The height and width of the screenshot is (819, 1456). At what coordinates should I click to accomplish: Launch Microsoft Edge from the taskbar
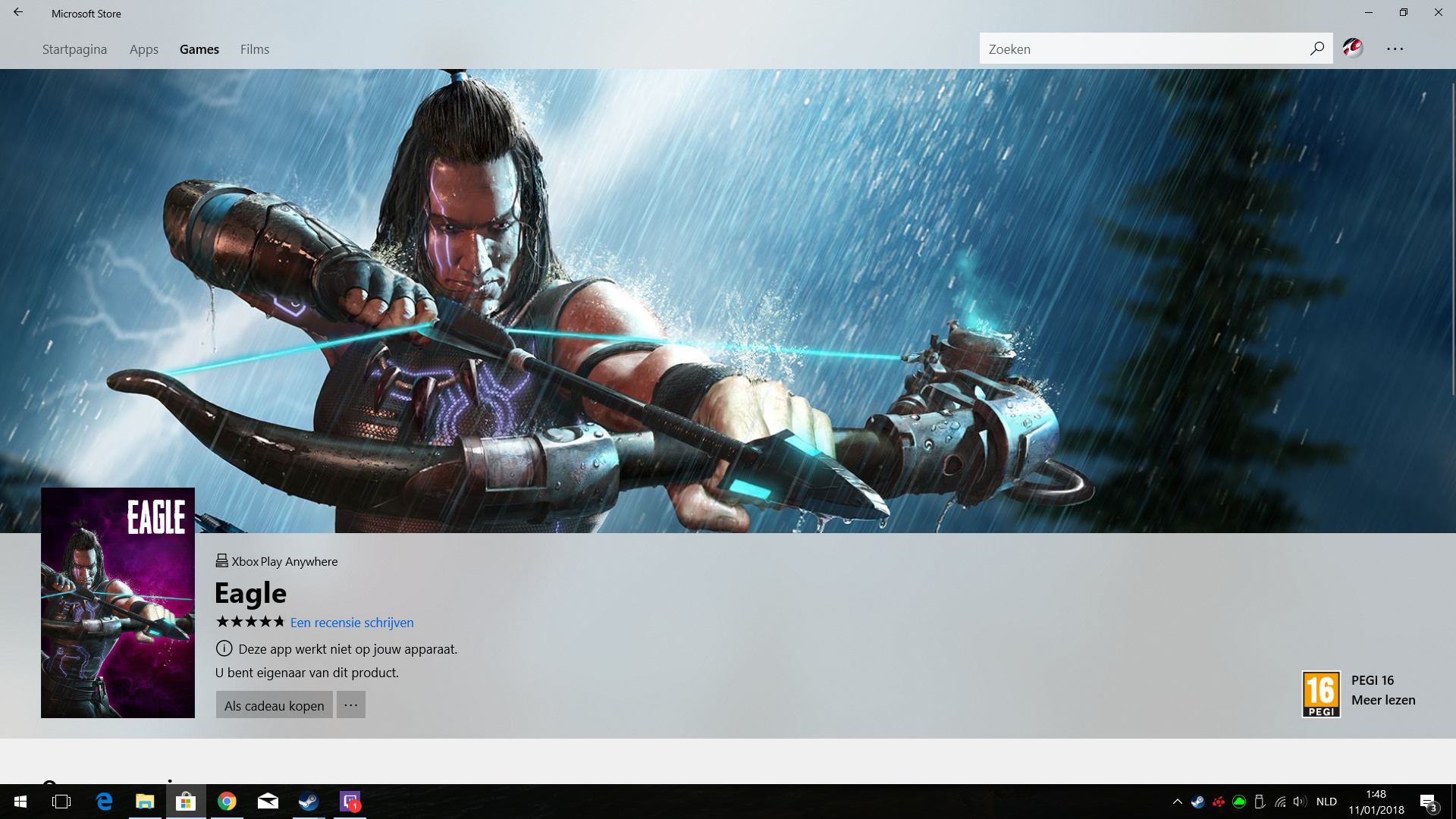pos(104,802)
